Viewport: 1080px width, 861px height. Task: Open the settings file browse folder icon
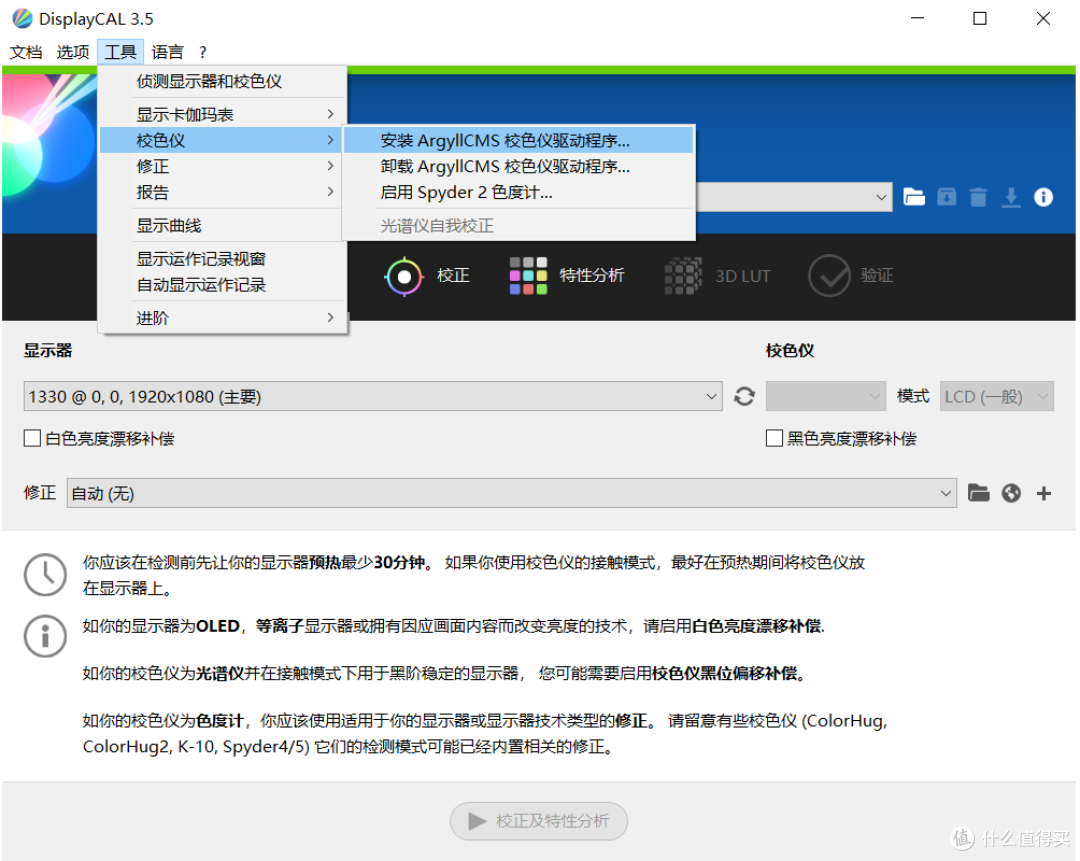914,197
